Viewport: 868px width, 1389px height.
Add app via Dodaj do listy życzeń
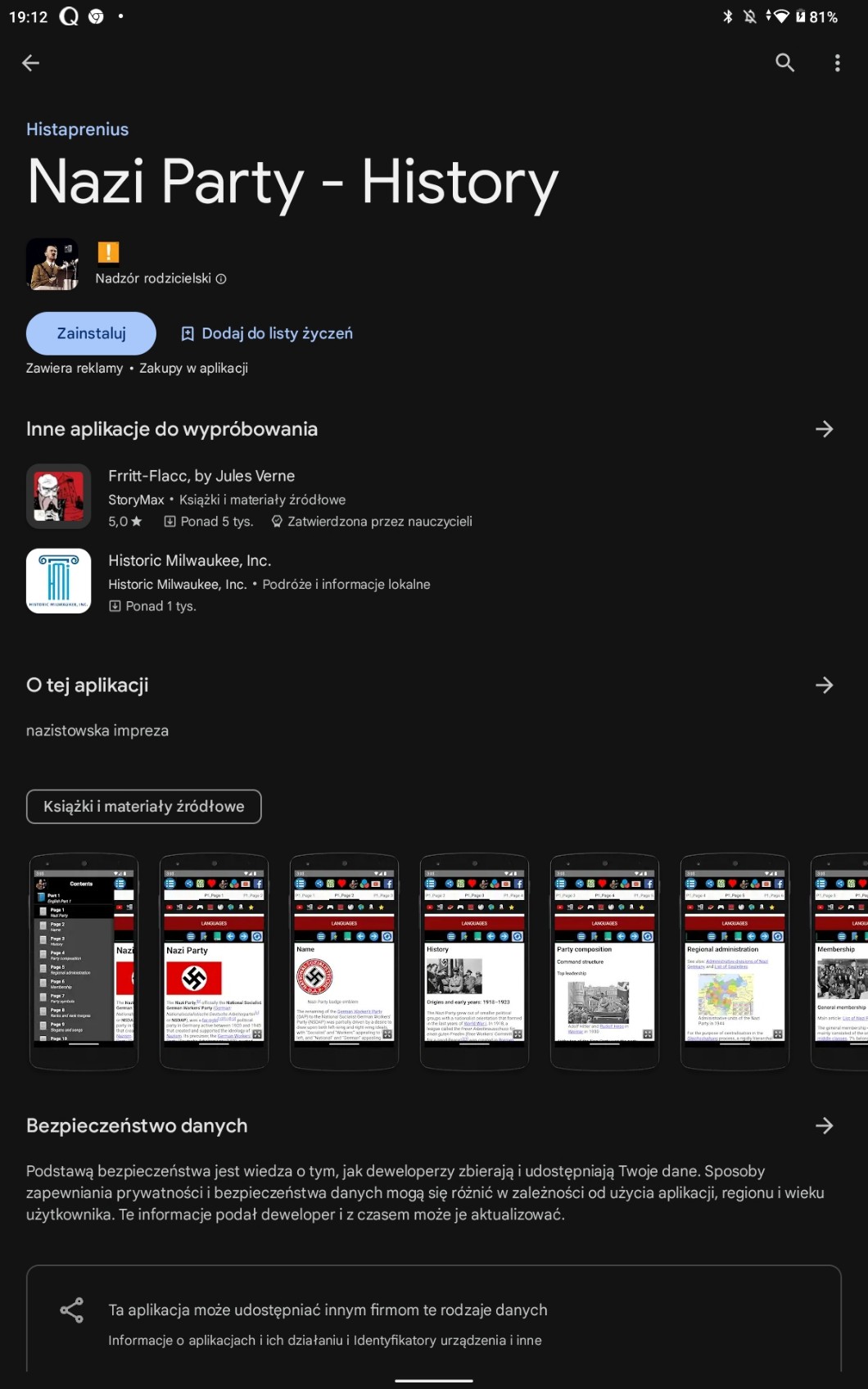coord(267,333)
